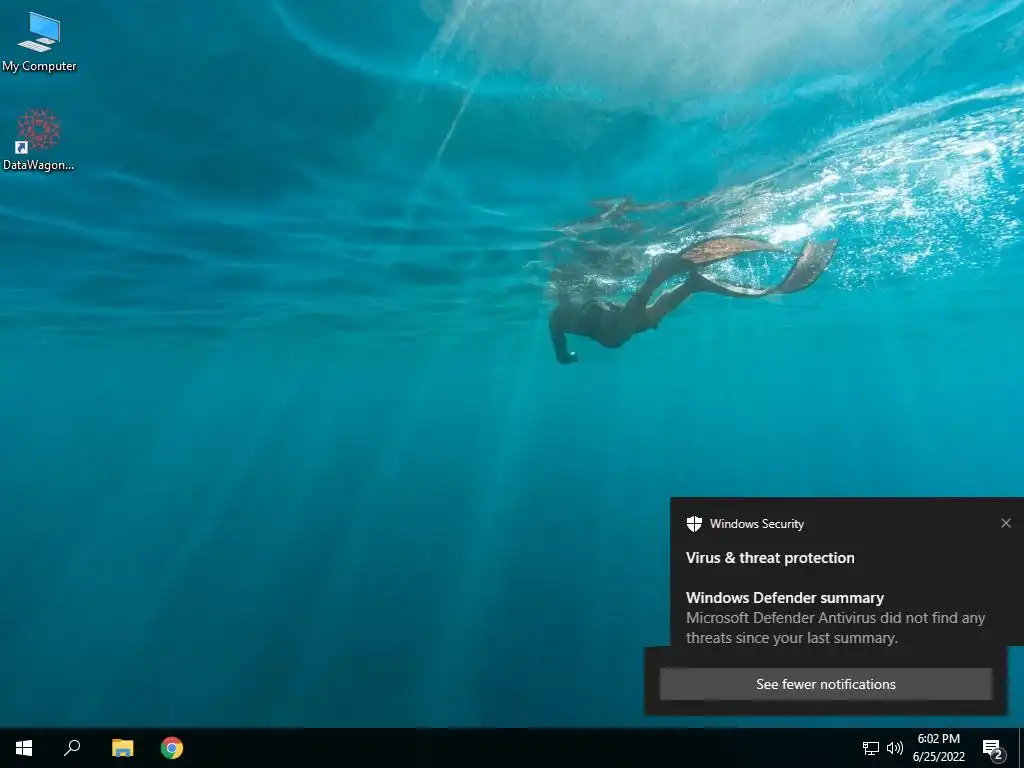Click See fewer notifications button
This screenshot has width=1024, height=768.
825,684
